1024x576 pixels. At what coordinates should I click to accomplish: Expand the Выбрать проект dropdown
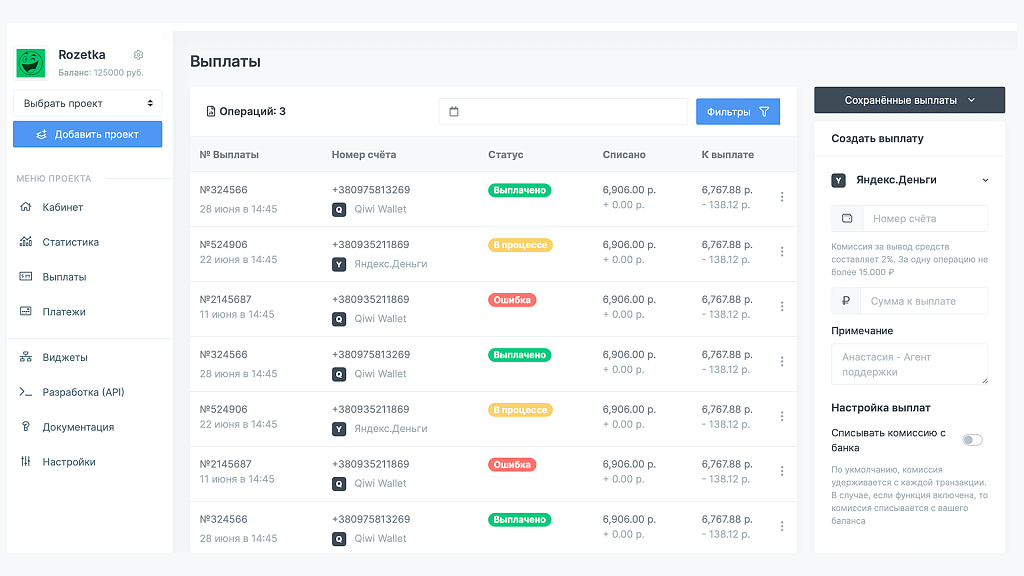pyautogui.click(x=87, y=103)
